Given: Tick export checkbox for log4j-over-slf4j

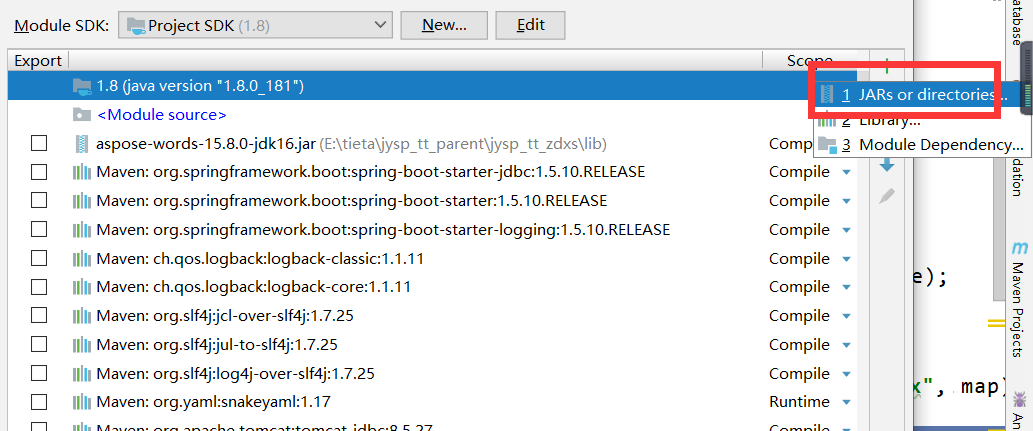Looking at the screenshot, I should (x=39, y=374).
